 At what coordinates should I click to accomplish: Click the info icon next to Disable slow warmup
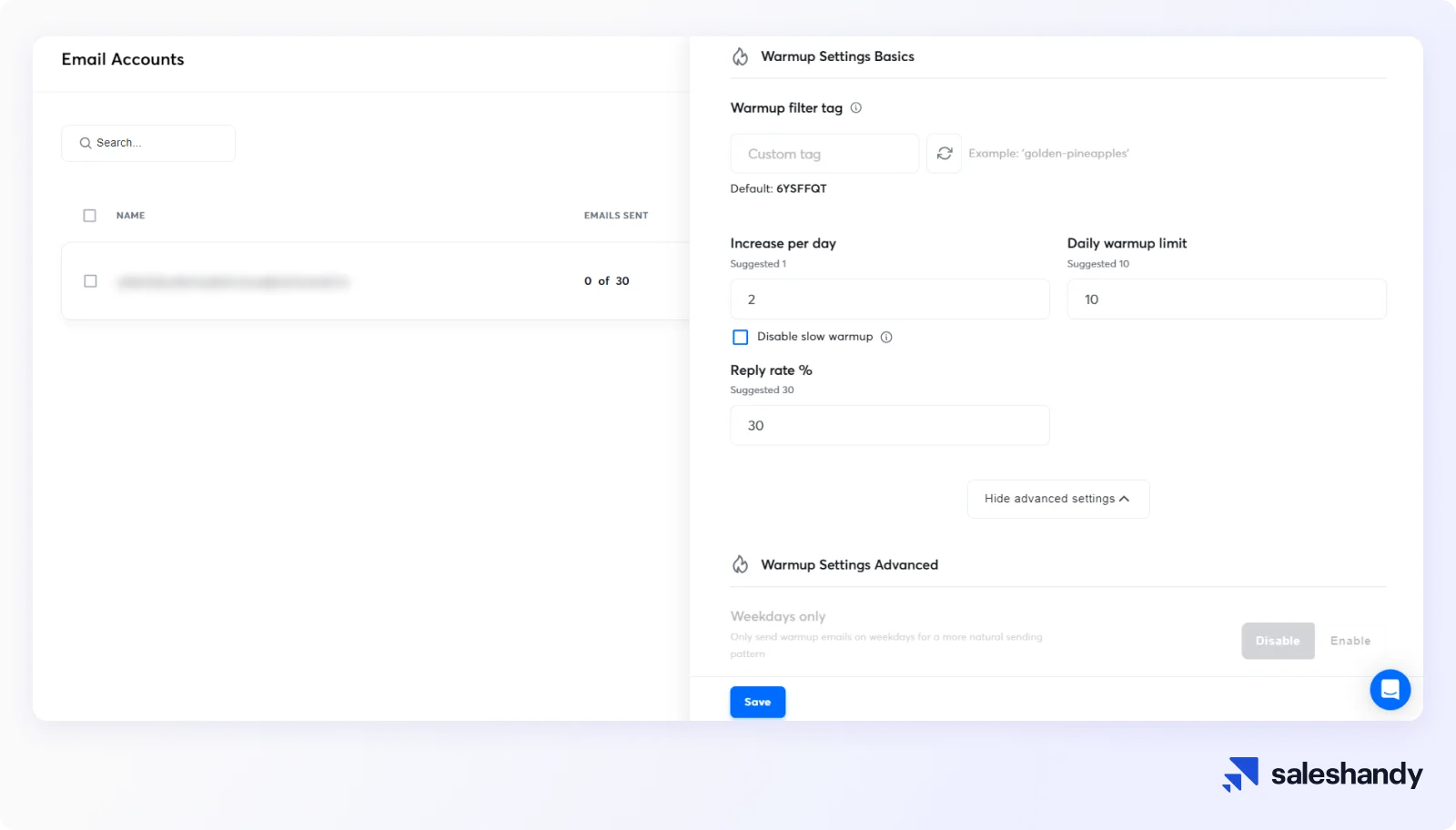tap(886, 337)
